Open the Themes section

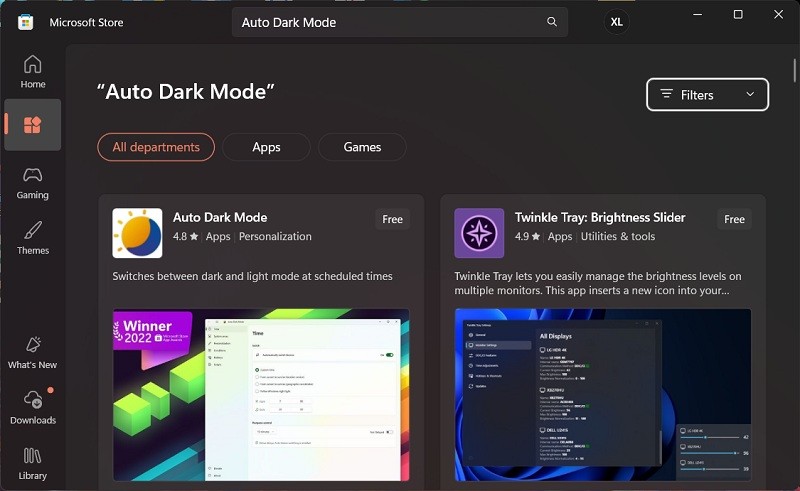pyautogui.click(x=33, y=238)
